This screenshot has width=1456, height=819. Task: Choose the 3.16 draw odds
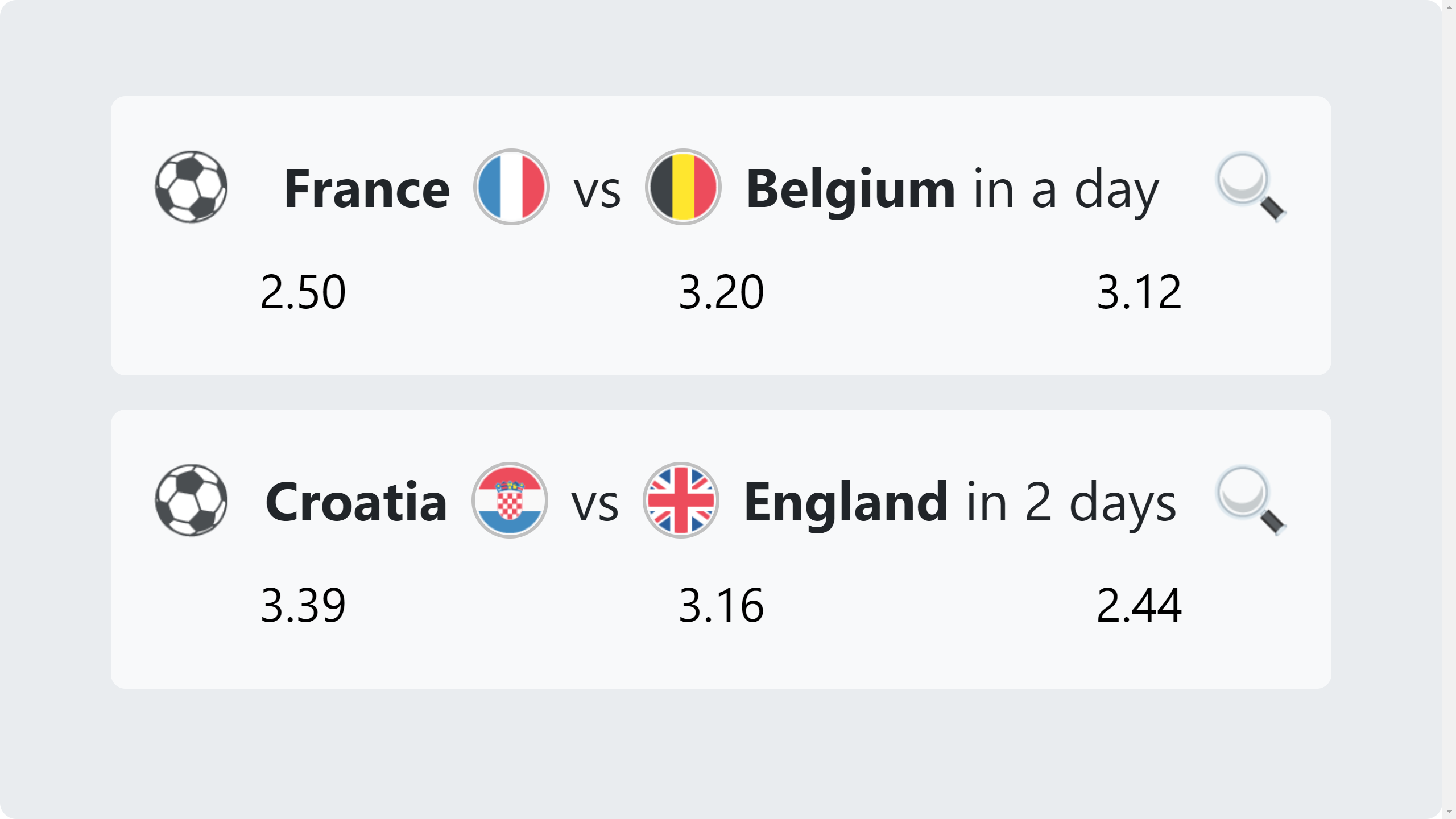tap(721, 605)
